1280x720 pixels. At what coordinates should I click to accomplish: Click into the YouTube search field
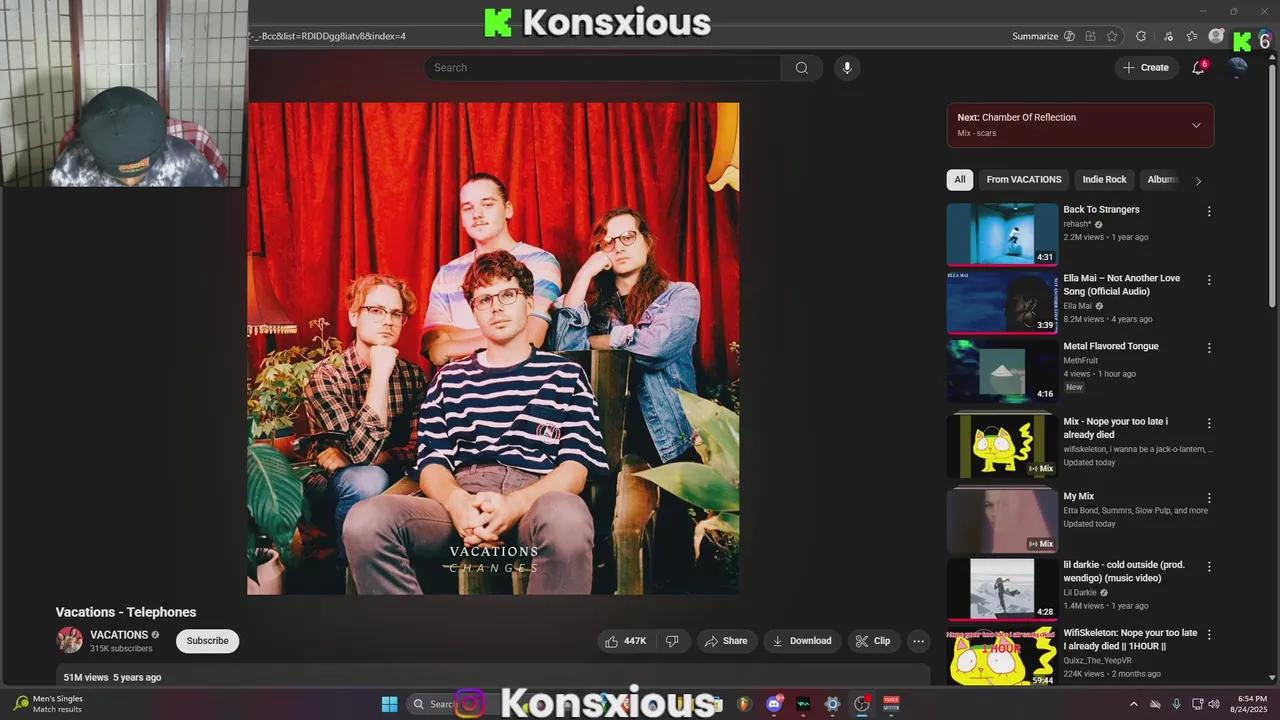pyautogui.click(x=602, y=68)
